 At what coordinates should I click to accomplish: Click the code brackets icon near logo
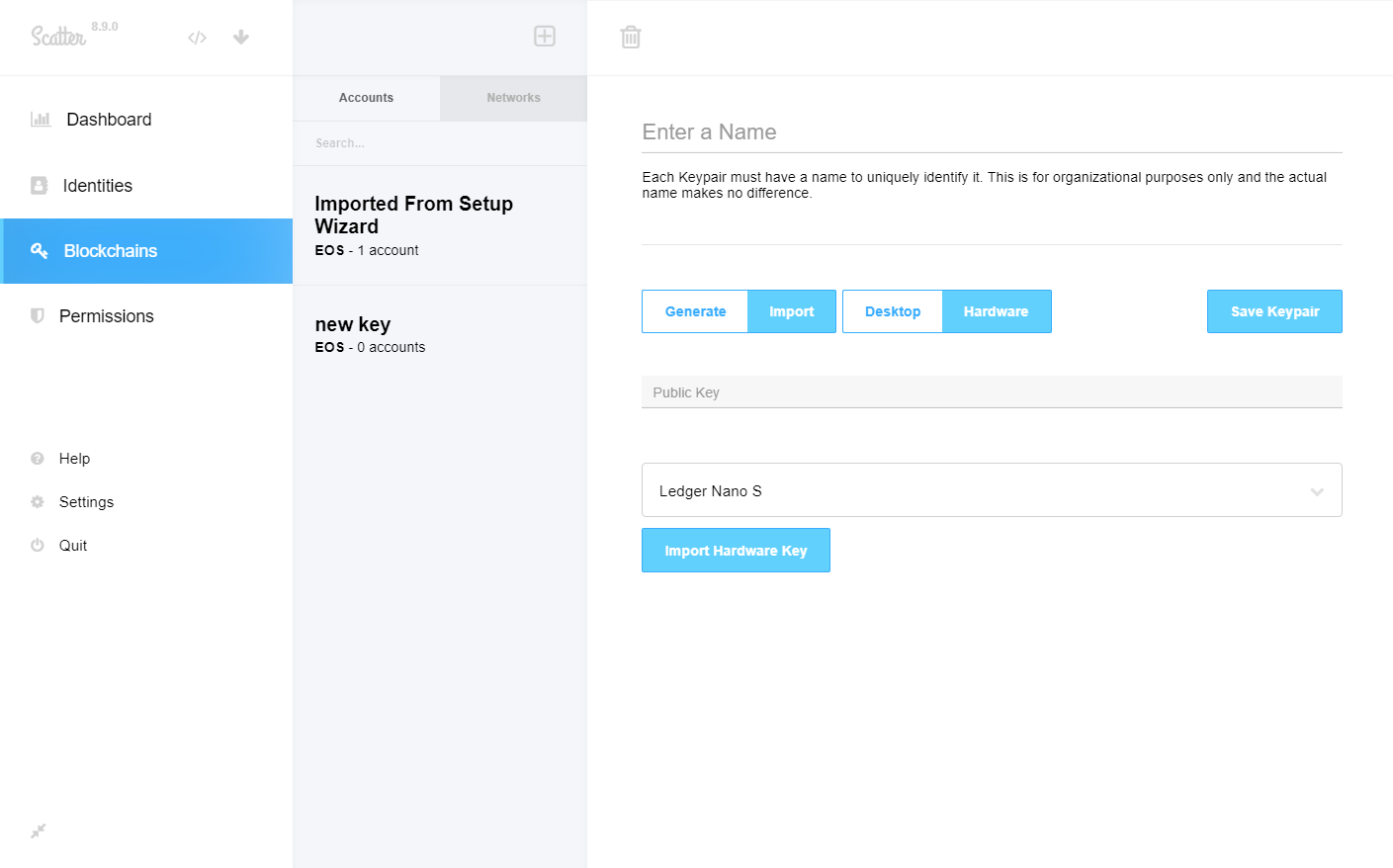[x=198, y=38]
